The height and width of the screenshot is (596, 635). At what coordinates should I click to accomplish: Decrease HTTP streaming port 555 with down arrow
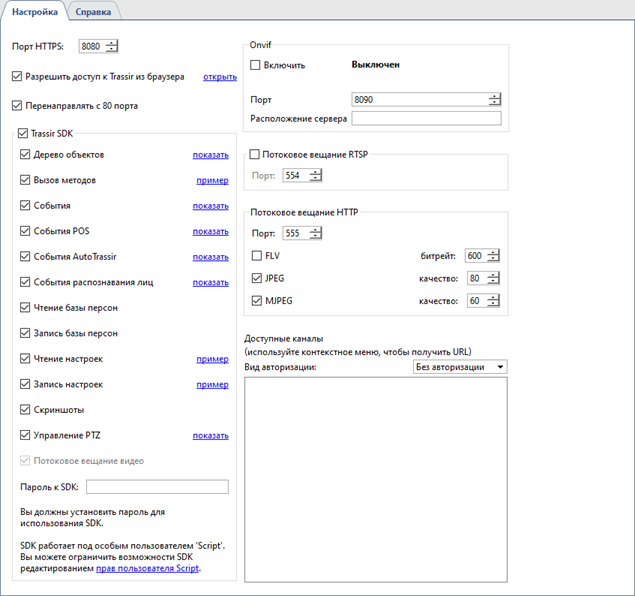(316, 237)
